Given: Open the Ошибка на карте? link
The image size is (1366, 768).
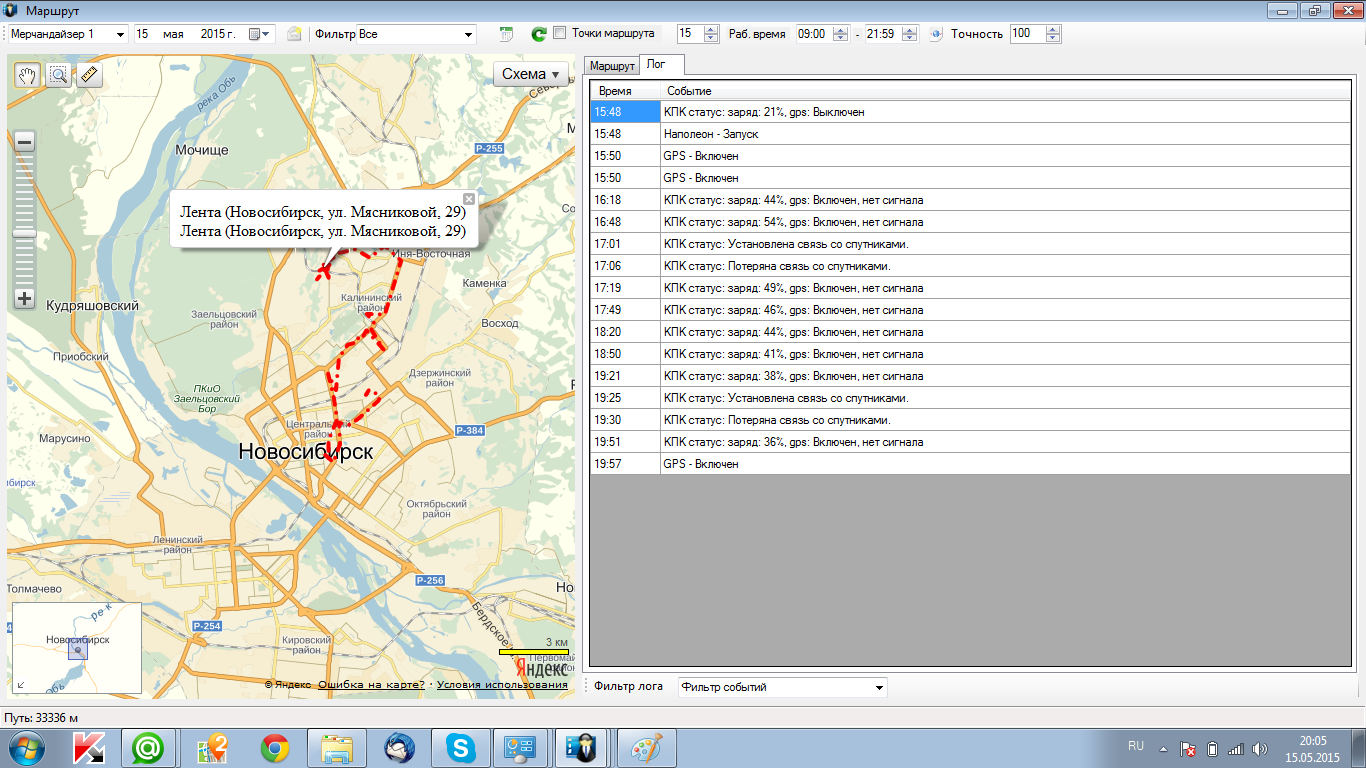Looking at the screenshot, I should click(371, 685).
